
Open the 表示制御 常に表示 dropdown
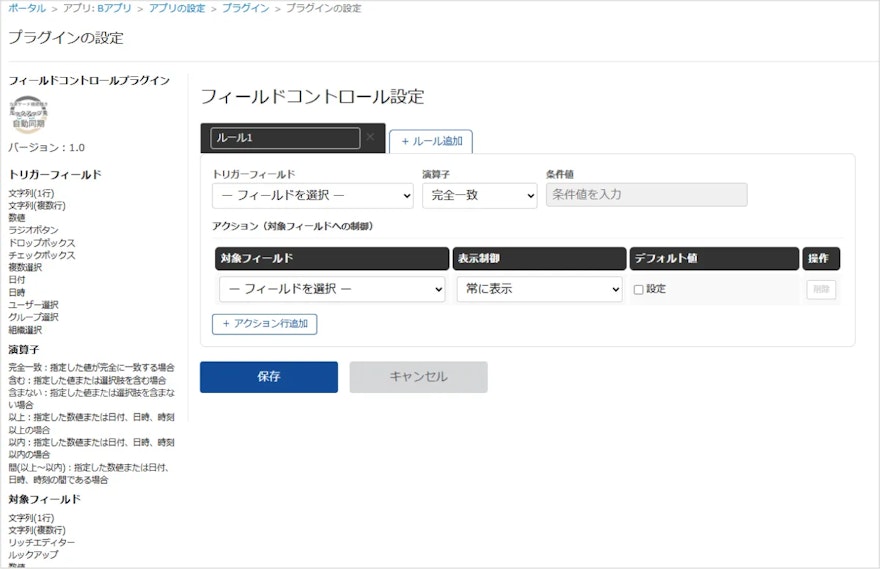tap(539, 289)
